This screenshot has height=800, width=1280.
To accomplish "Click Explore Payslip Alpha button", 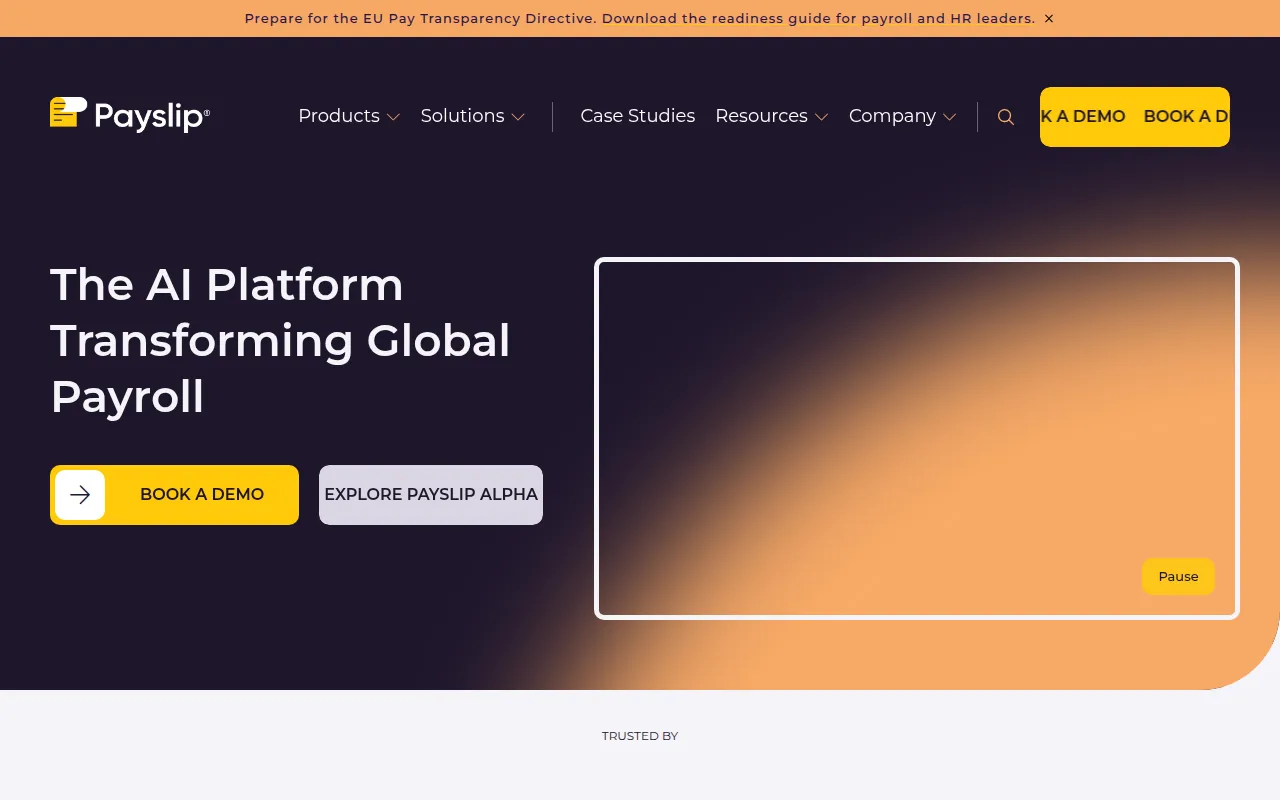I will 431,495.
